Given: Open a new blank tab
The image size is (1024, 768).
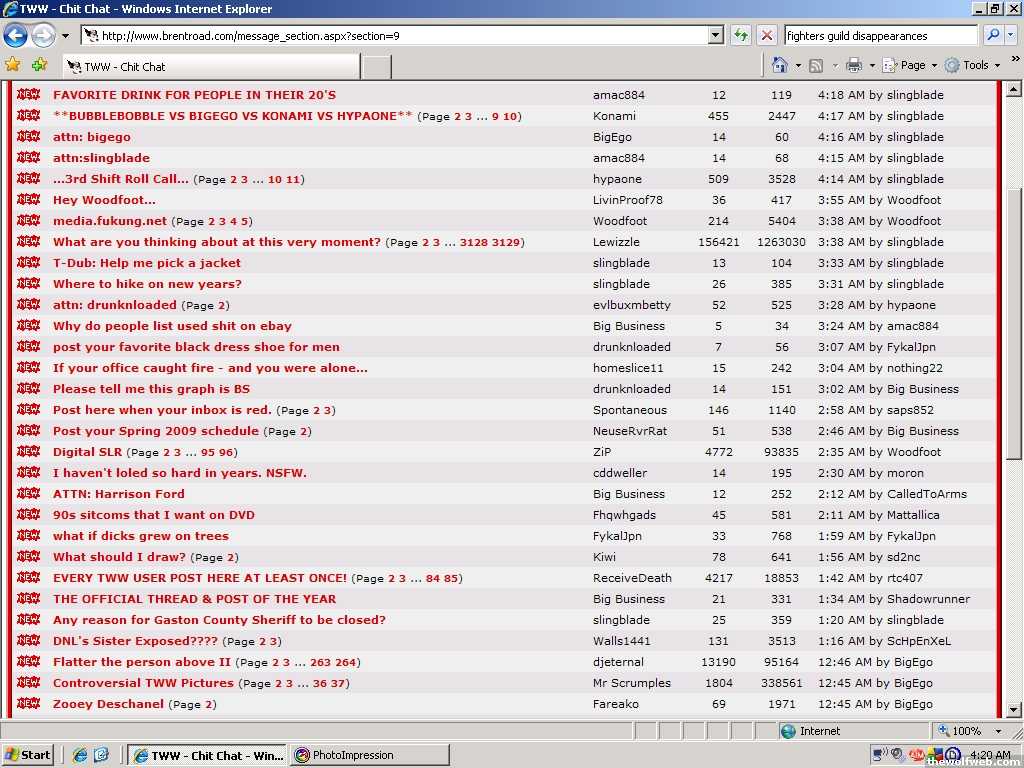Looking at the screenshot, I should (x=376, y=67).
